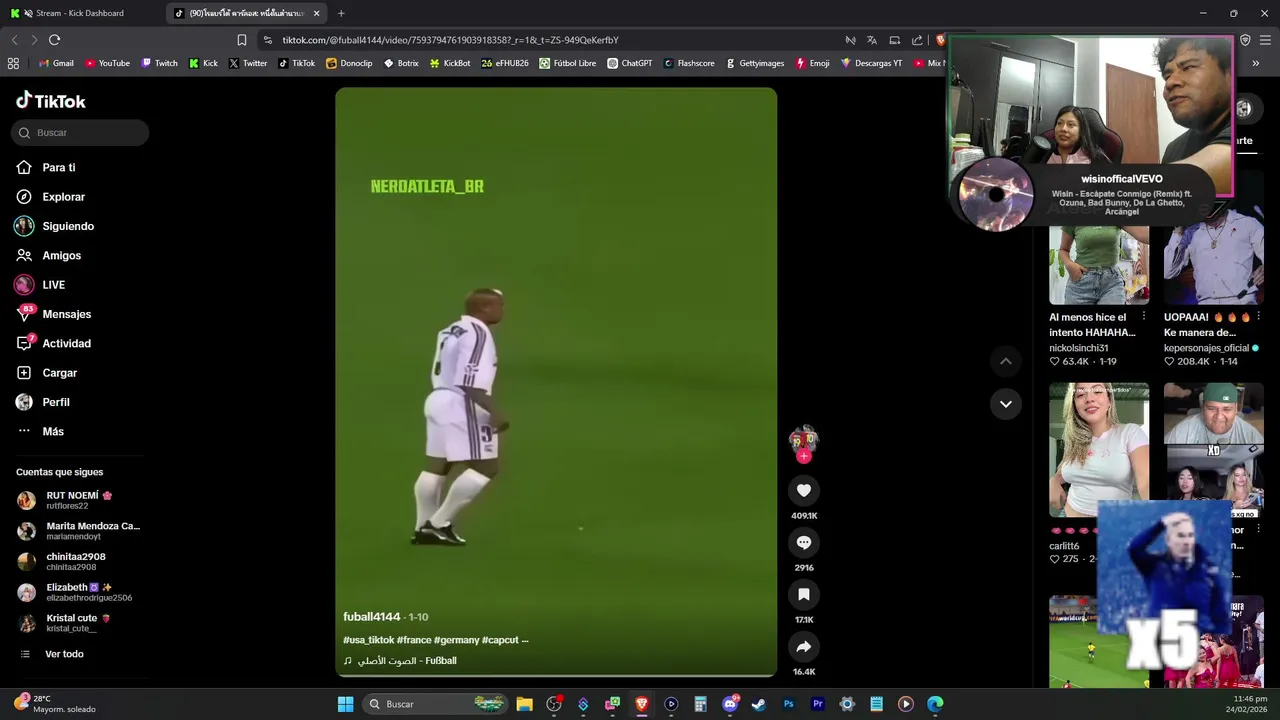Open the Botrix bookmark
The height and width of the screenshot is (720, 1280).
click(x=401, y=63)
